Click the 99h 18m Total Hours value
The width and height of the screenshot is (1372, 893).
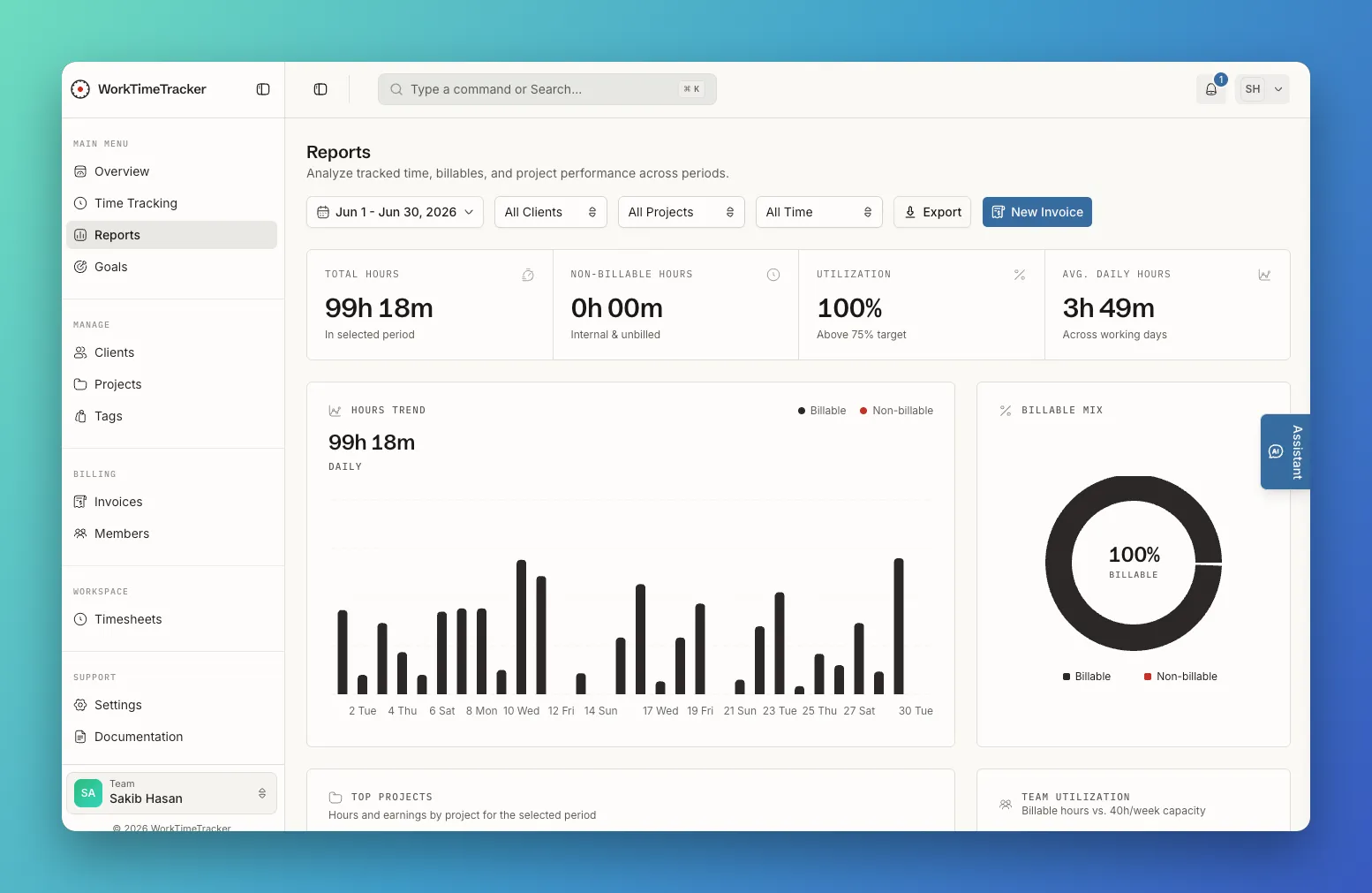point(379,308)
